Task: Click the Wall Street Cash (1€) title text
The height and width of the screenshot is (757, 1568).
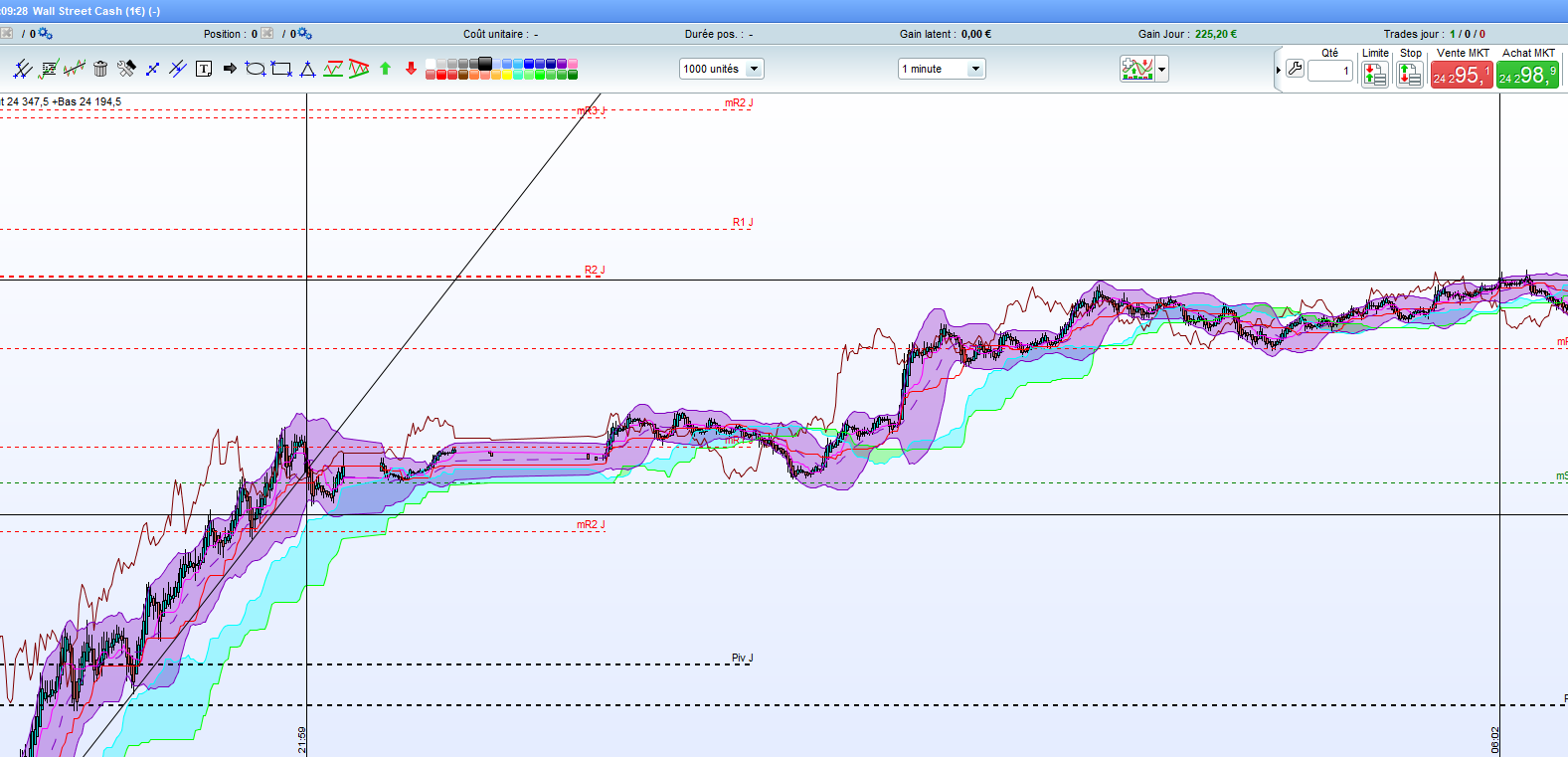Action: tap(88, 11)
